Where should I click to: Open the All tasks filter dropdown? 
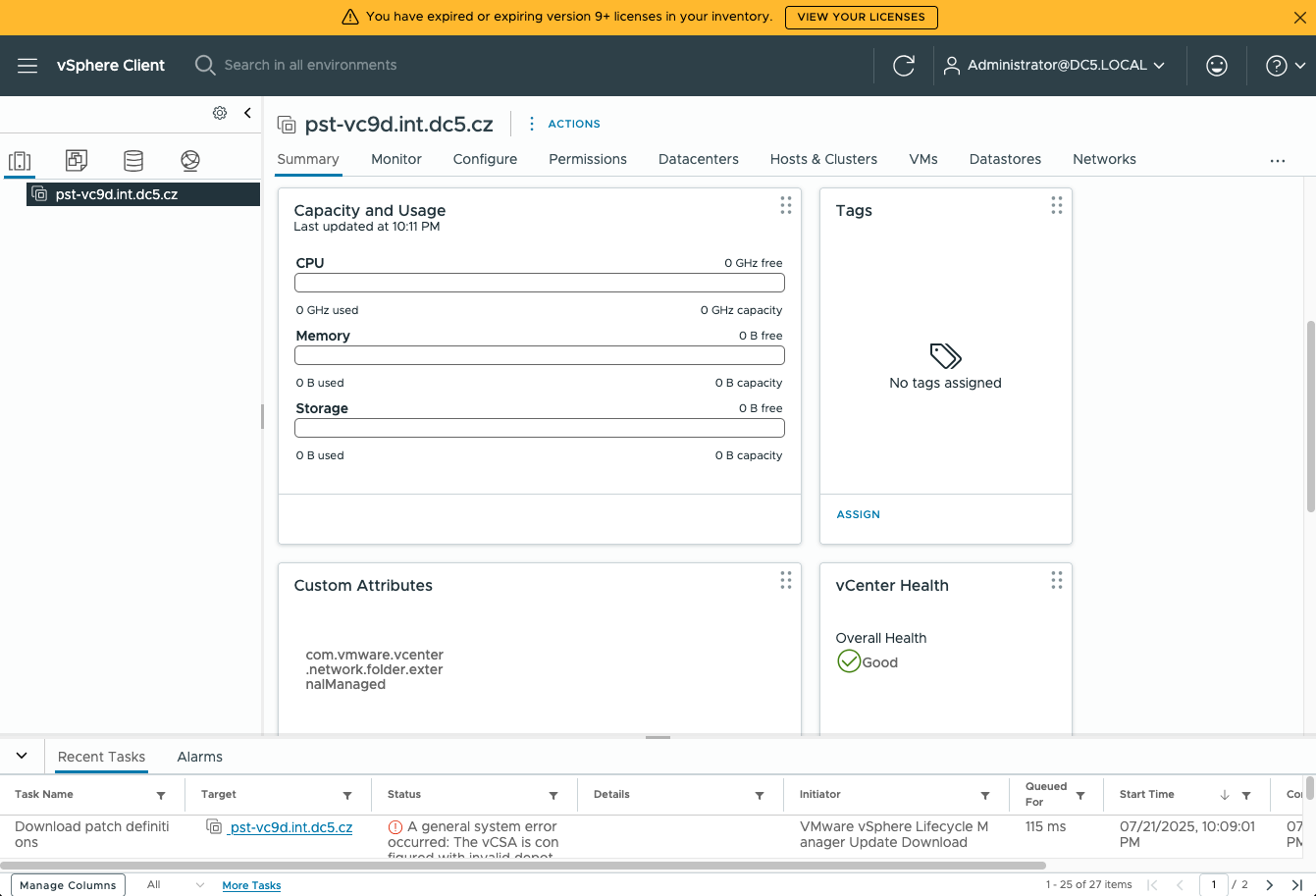(176, 885)
